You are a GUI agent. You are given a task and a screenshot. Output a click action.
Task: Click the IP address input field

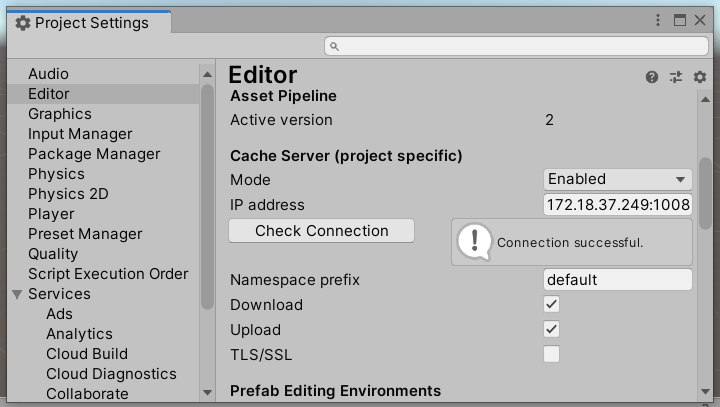tap(618, 204)
